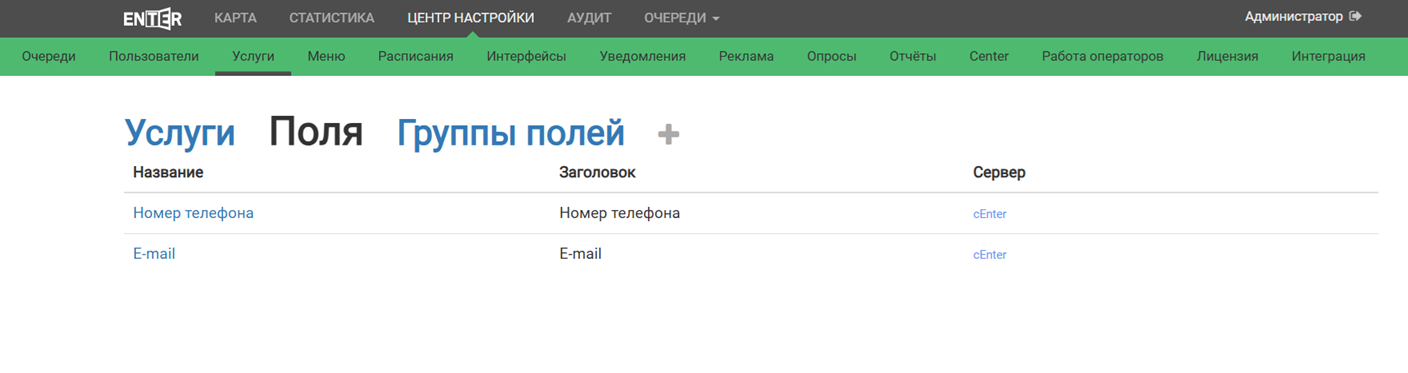
Task: Switch to Очереди tab in green bar
Action: (49, 56)
